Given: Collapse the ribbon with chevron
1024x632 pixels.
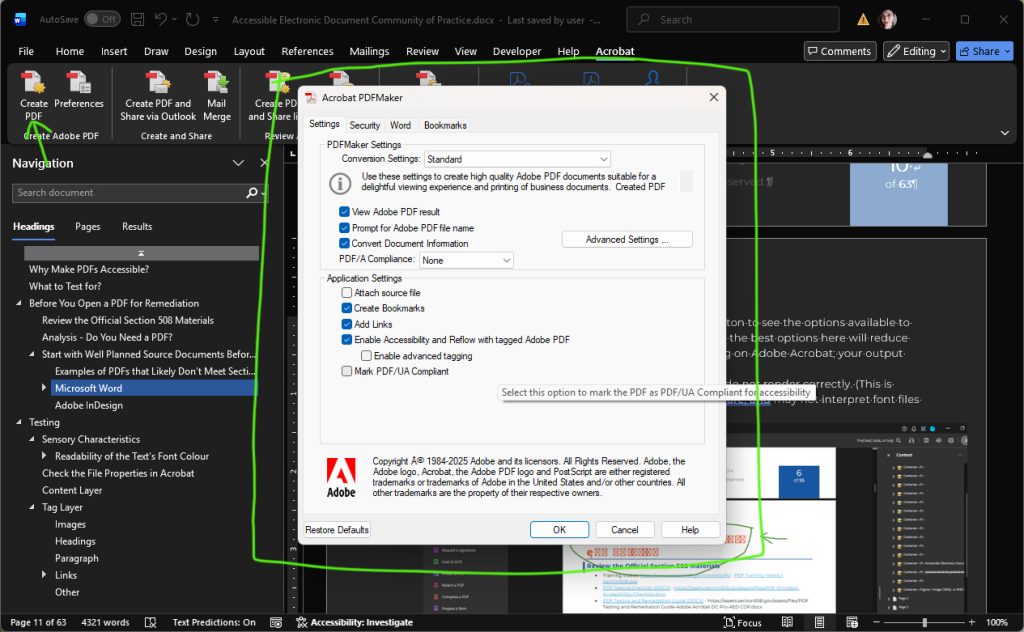Looking at the screenshot, I should pos(1004,133).
